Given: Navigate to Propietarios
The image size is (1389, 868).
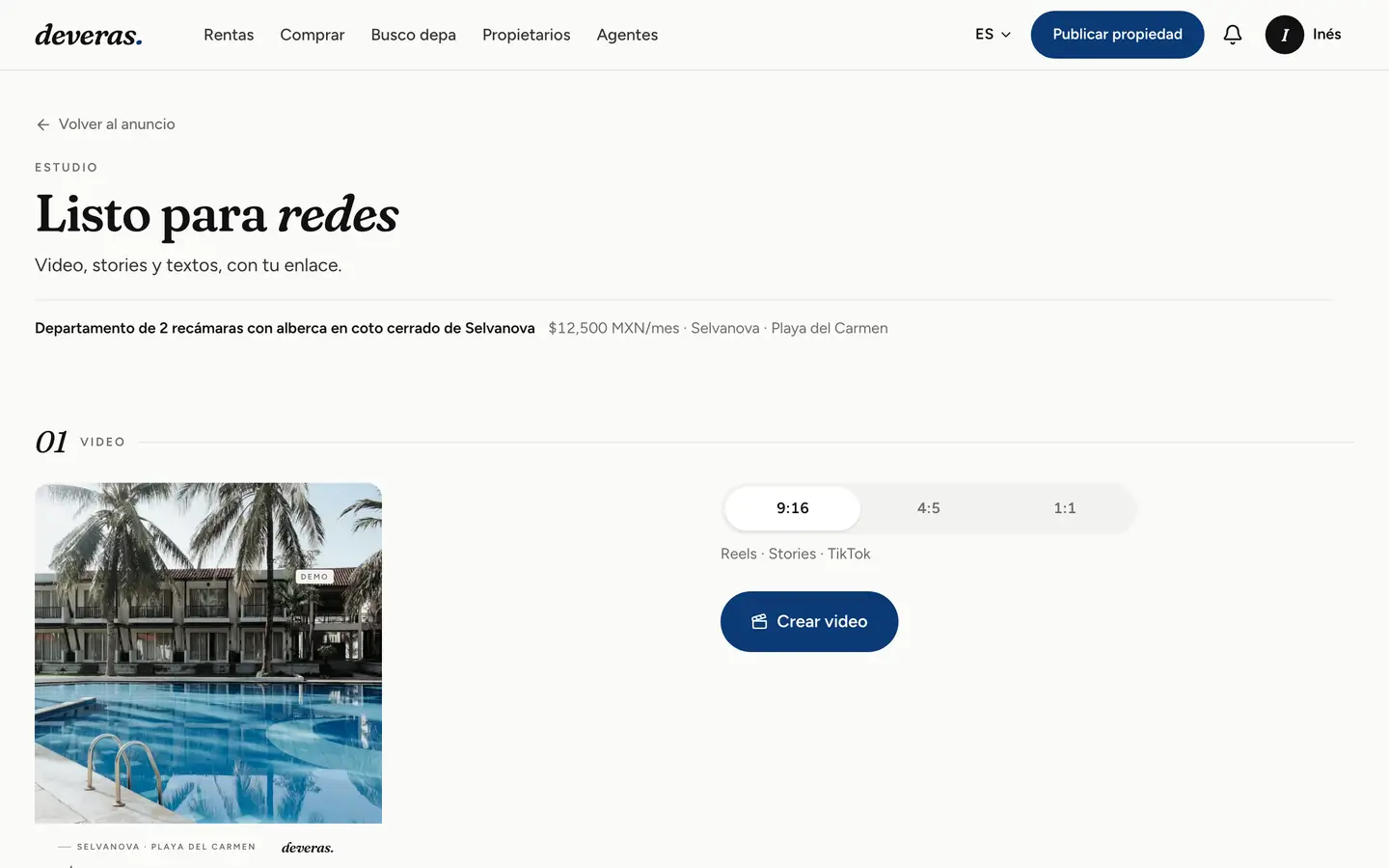Looking at the screenshot, I should tap(526, 35).
